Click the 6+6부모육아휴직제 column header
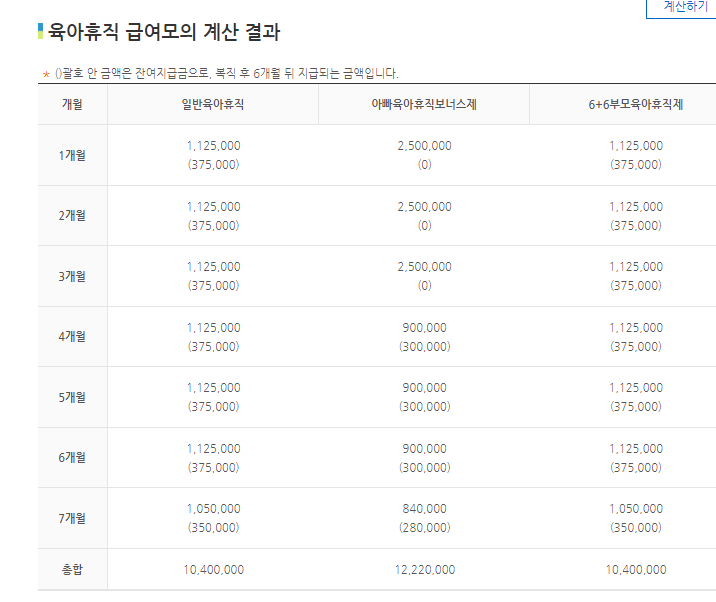 (x=636, y=104)
